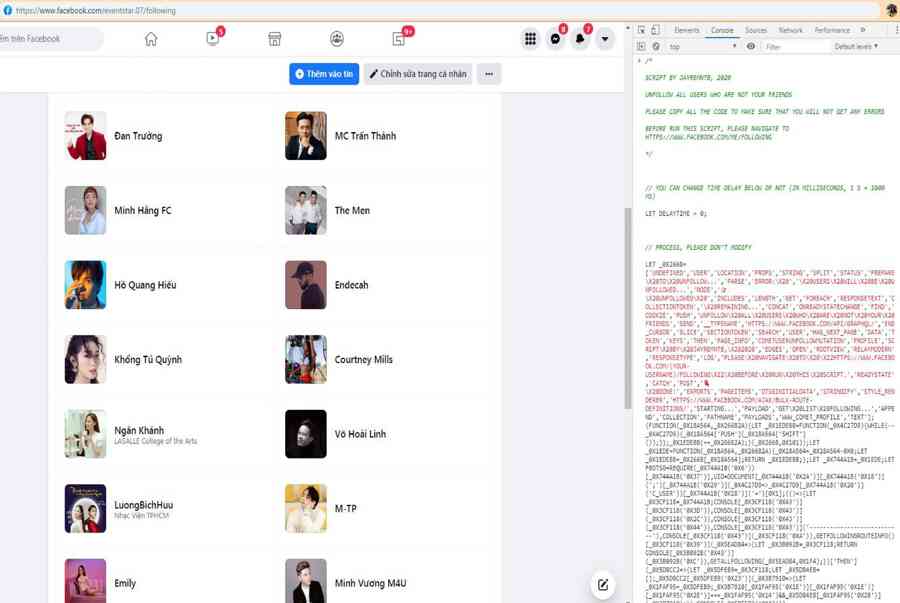Open Đan Trường profile link

click(138, 136)
